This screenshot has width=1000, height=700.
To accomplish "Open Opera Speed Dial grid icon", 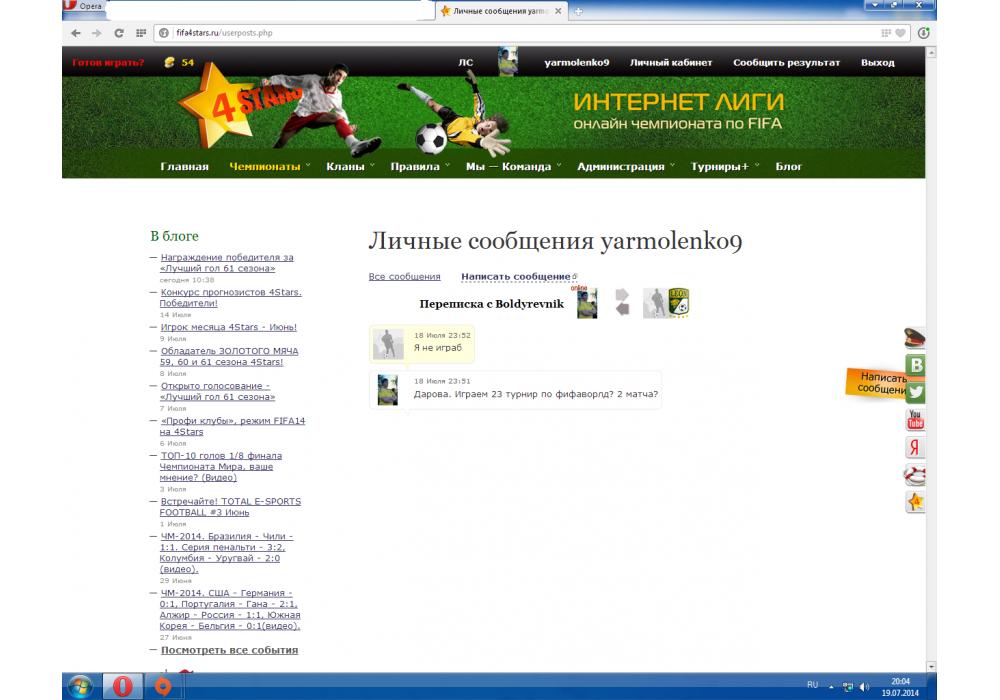I will click(141, 33).
